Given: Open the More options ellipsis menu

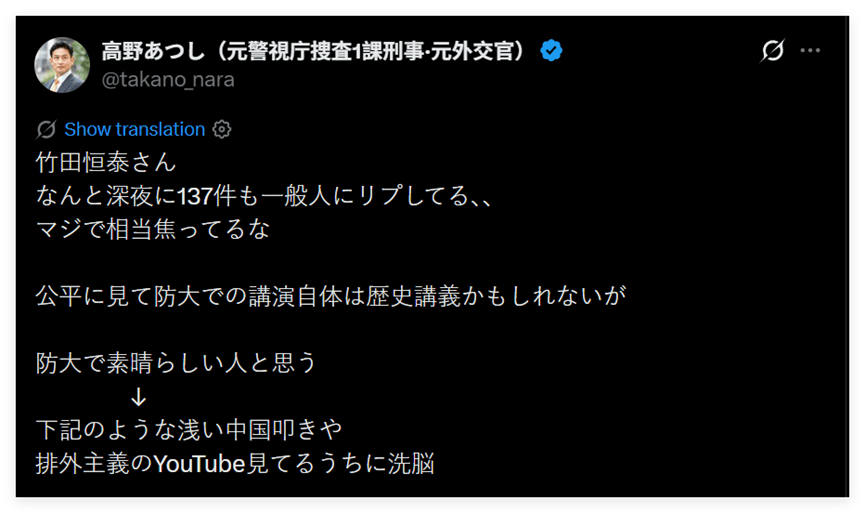Looking at the screenshot, I should tap(810, 51).
